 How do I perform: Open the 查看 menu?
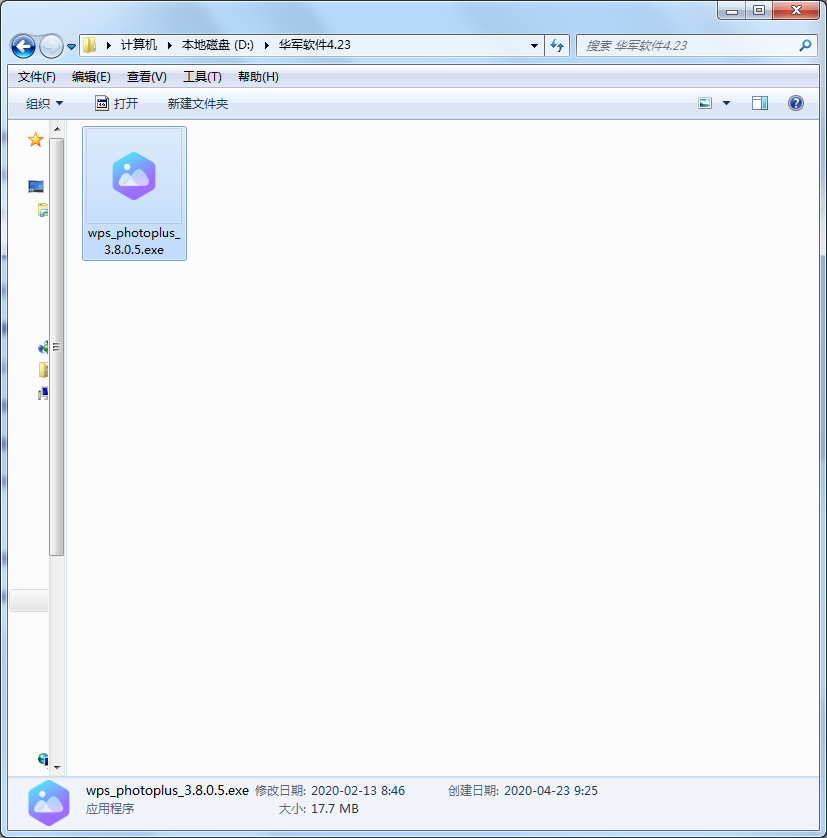[145, 76]
